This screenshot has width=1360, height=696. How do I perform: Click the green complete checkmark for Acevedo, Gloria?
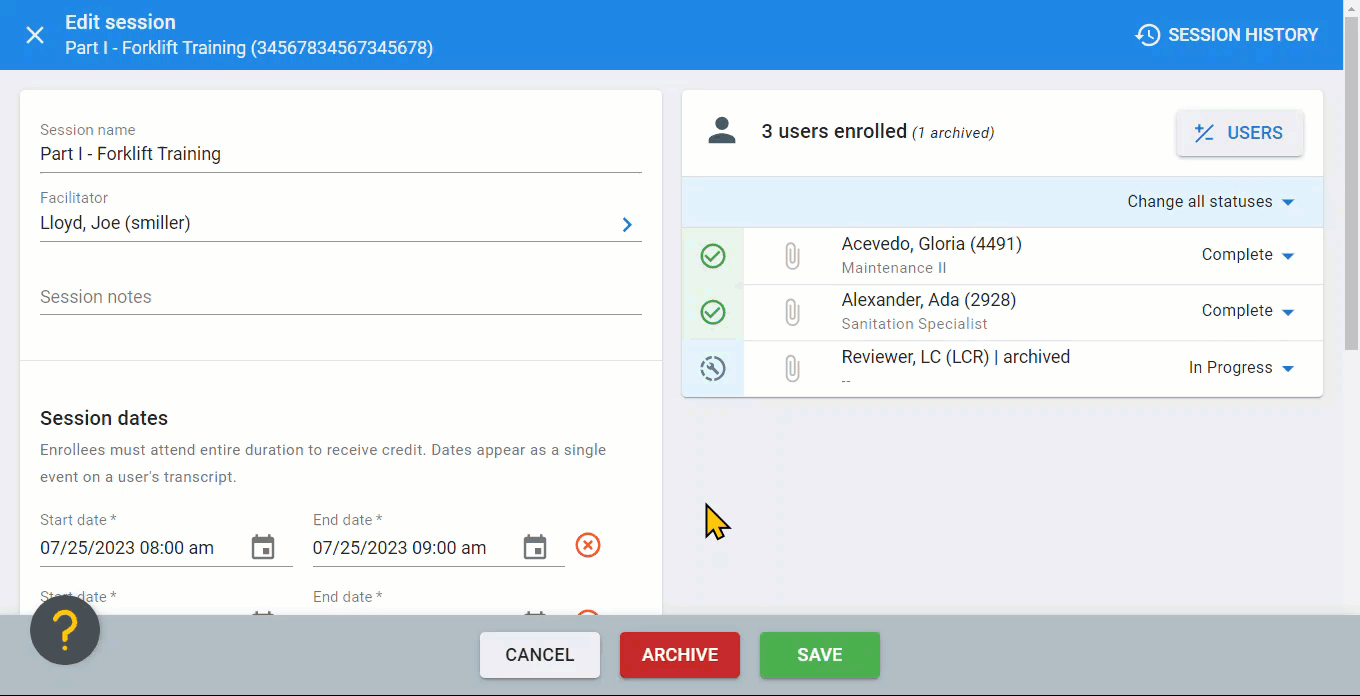(x=713, y=257)
